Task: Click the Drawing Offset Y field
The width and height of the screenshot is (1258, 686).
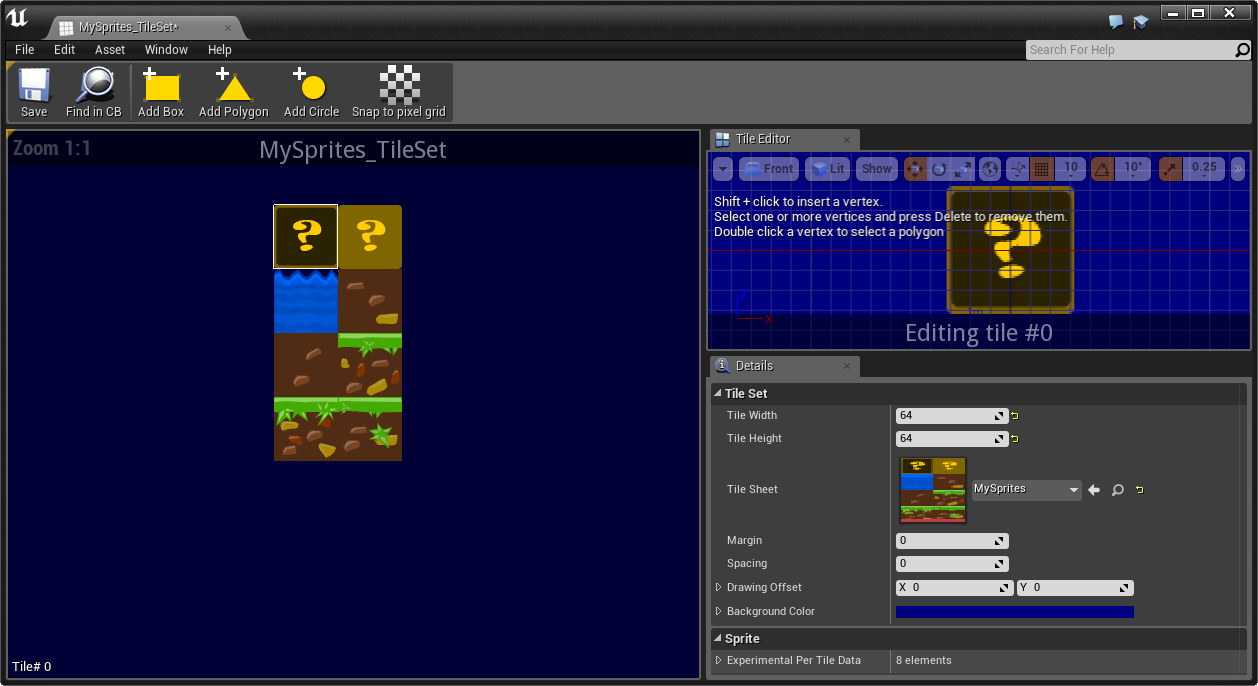Action: 1075,588
